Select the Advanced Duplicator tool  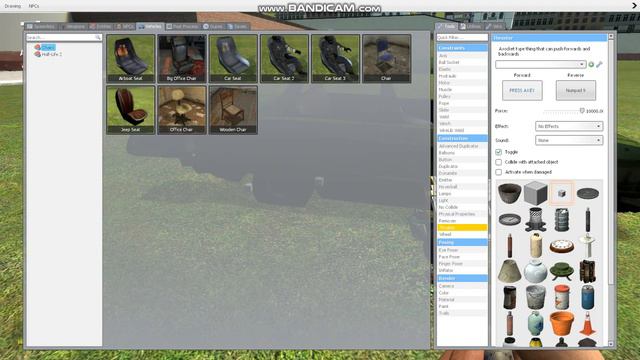point(462,146)
